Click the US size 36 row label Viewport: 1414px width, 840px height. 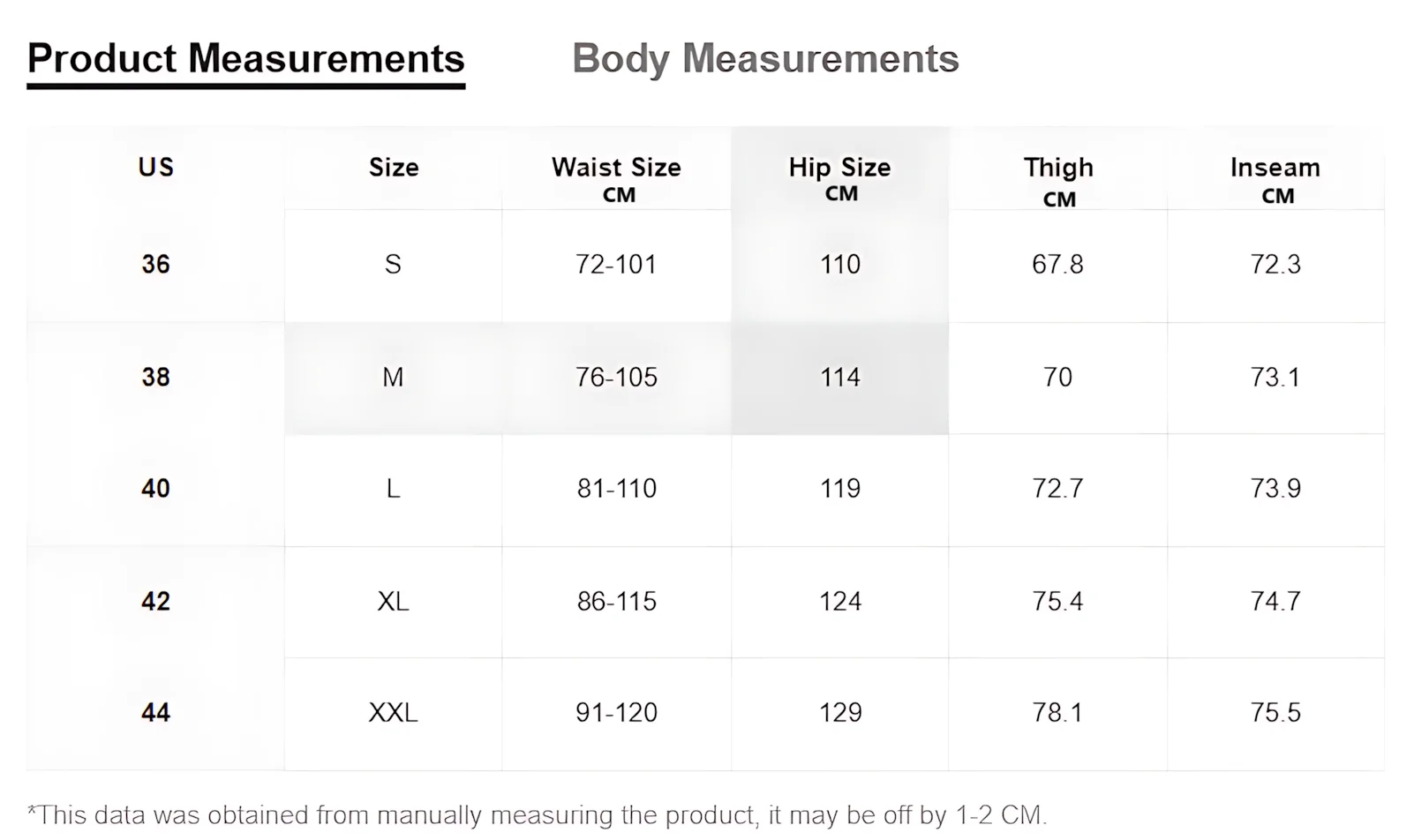click(156, 265)
